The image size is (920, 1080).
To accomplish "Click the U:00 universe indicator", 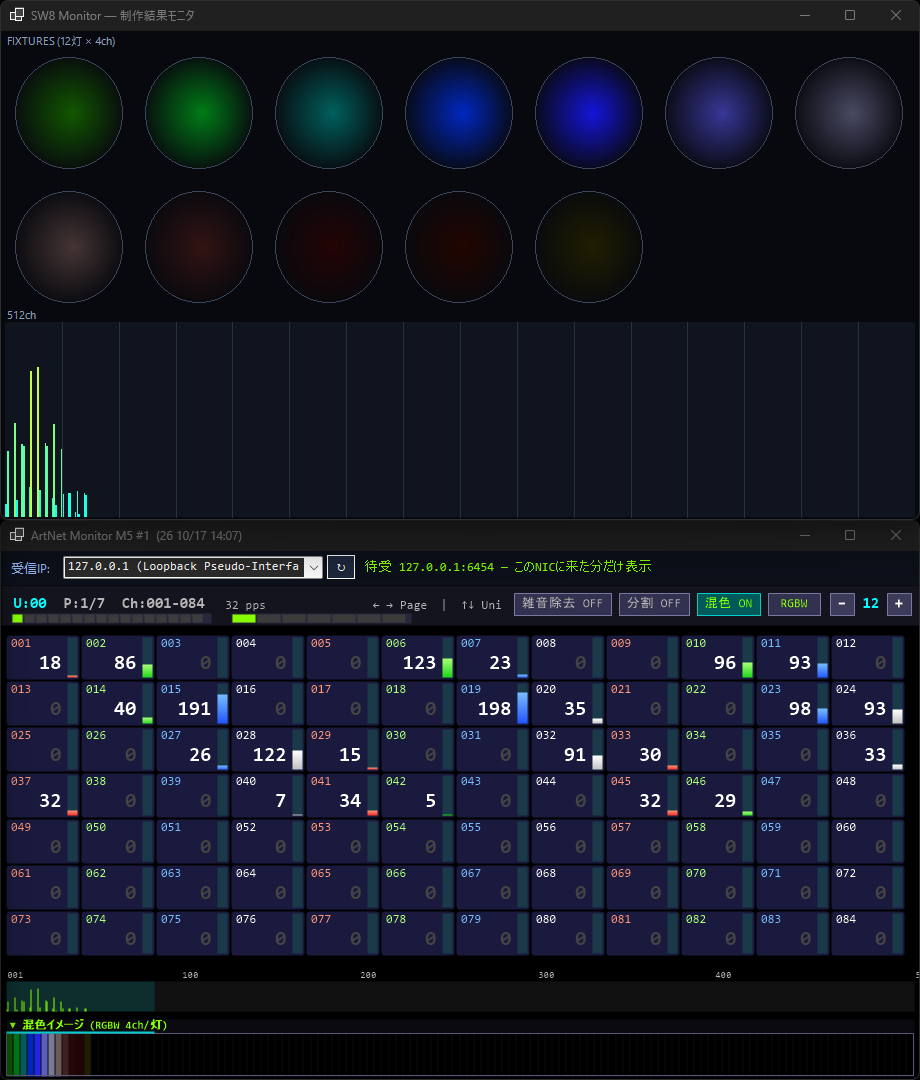I will tap(30, 603).
